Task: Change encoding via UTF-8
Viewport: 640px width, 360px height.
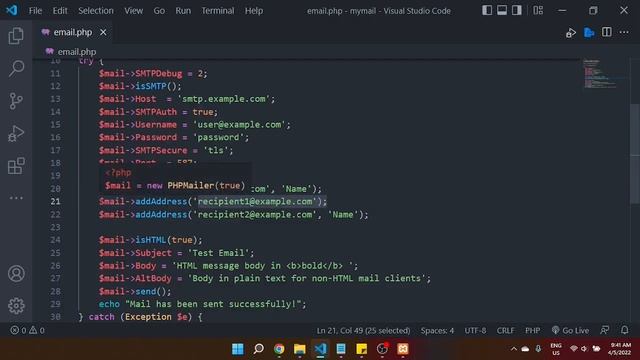Action: [x=475, y=330]
